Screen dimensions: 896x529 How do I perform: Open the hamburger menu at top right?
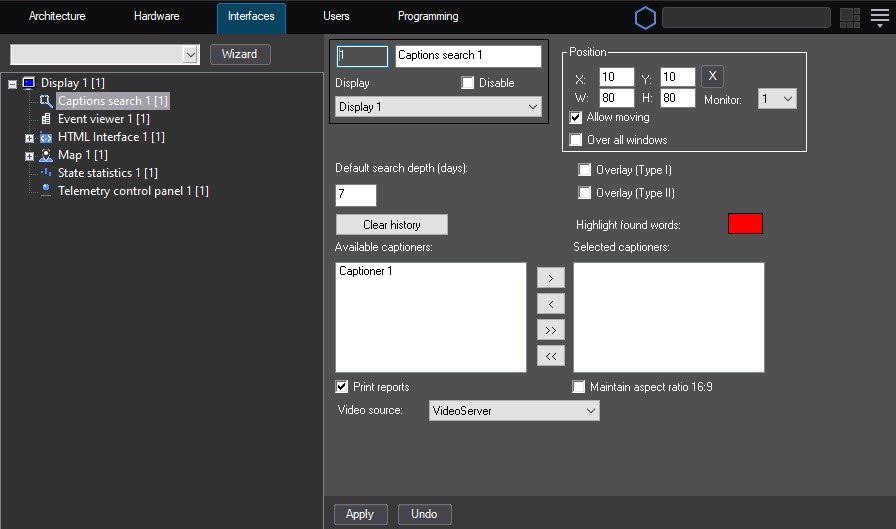tap(879, 17)
